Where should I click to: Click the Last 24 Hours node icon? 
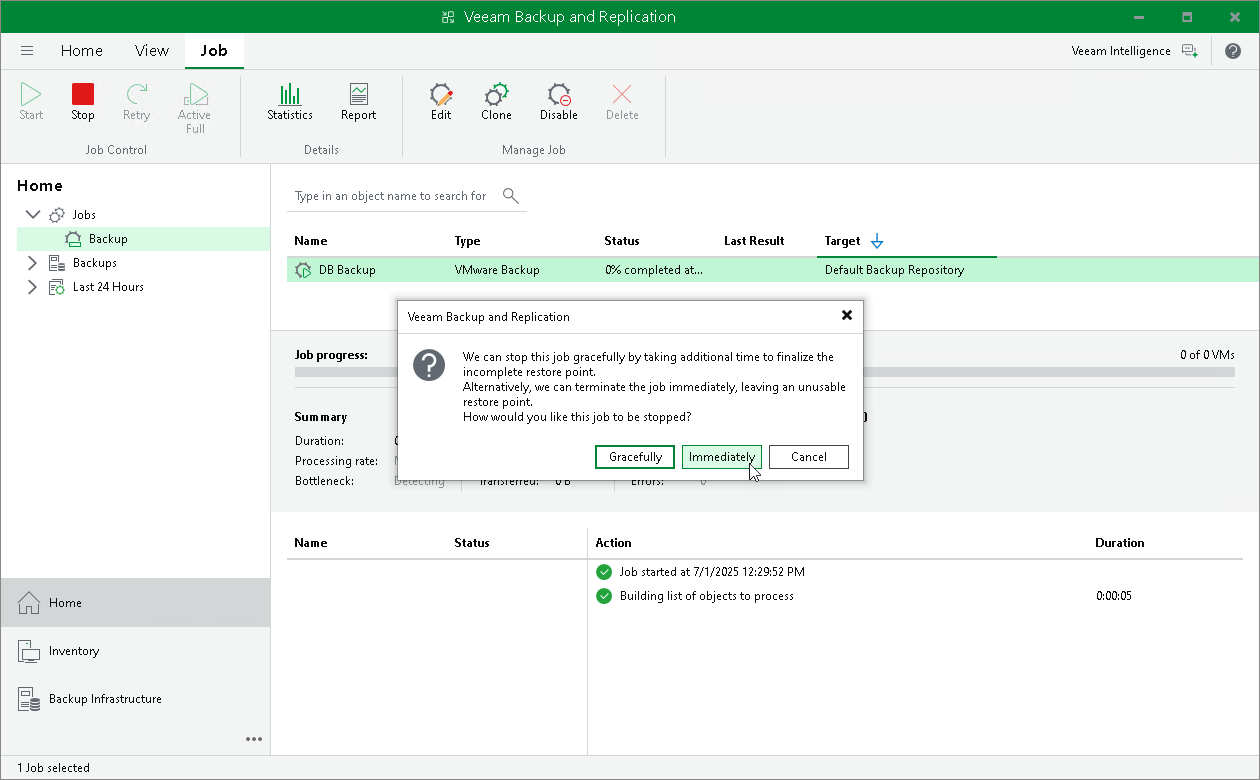coord(57,287)
